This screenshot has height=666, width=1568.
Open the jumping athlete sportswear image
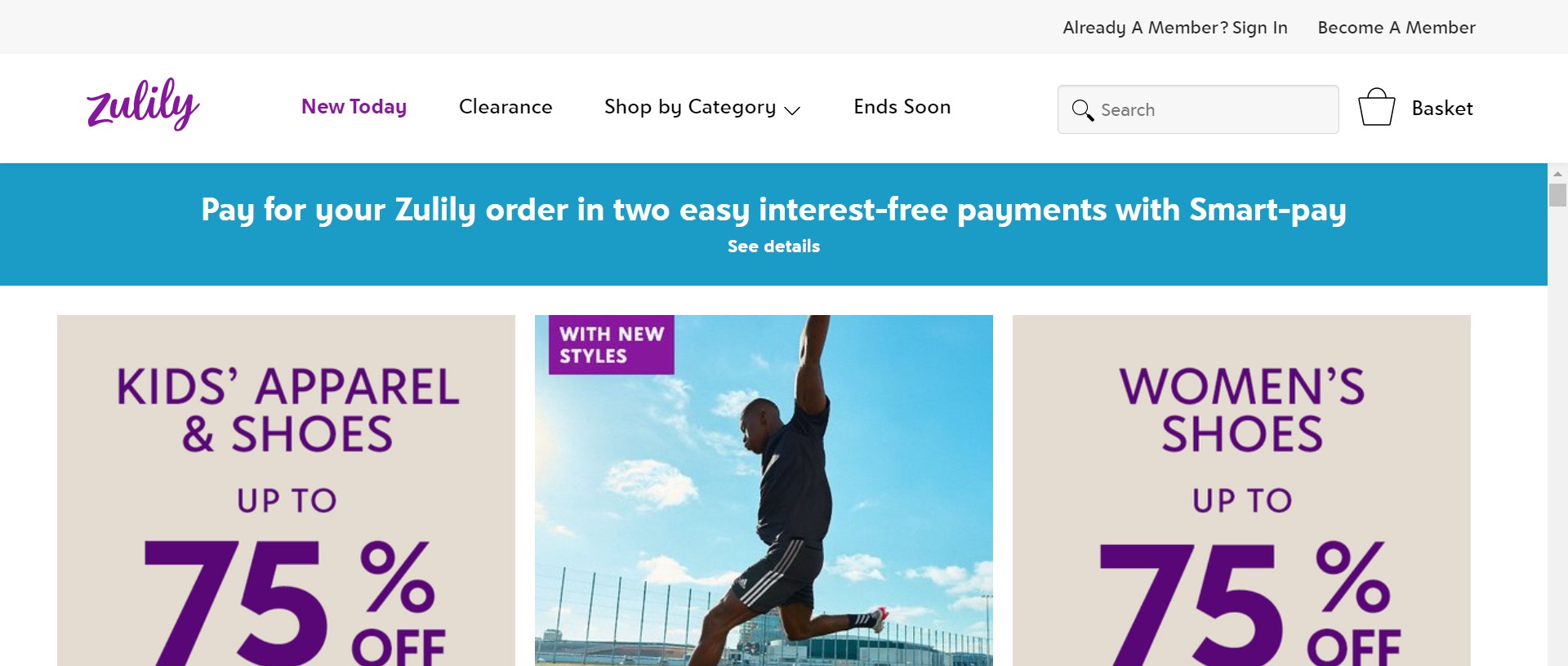(x=764, y=491)
